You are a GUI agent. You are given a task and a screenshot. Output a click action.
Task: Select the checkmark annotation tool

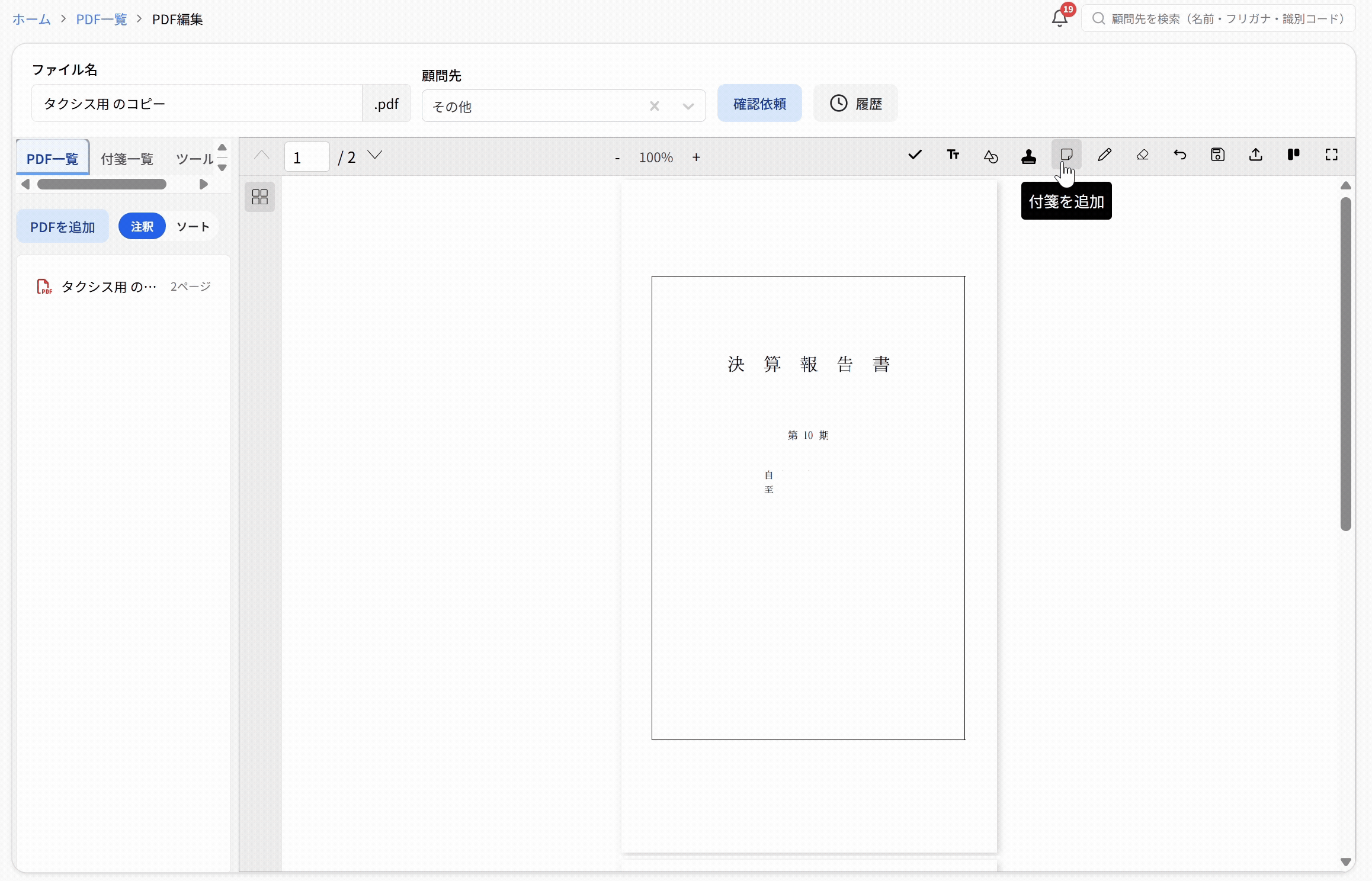915,155
